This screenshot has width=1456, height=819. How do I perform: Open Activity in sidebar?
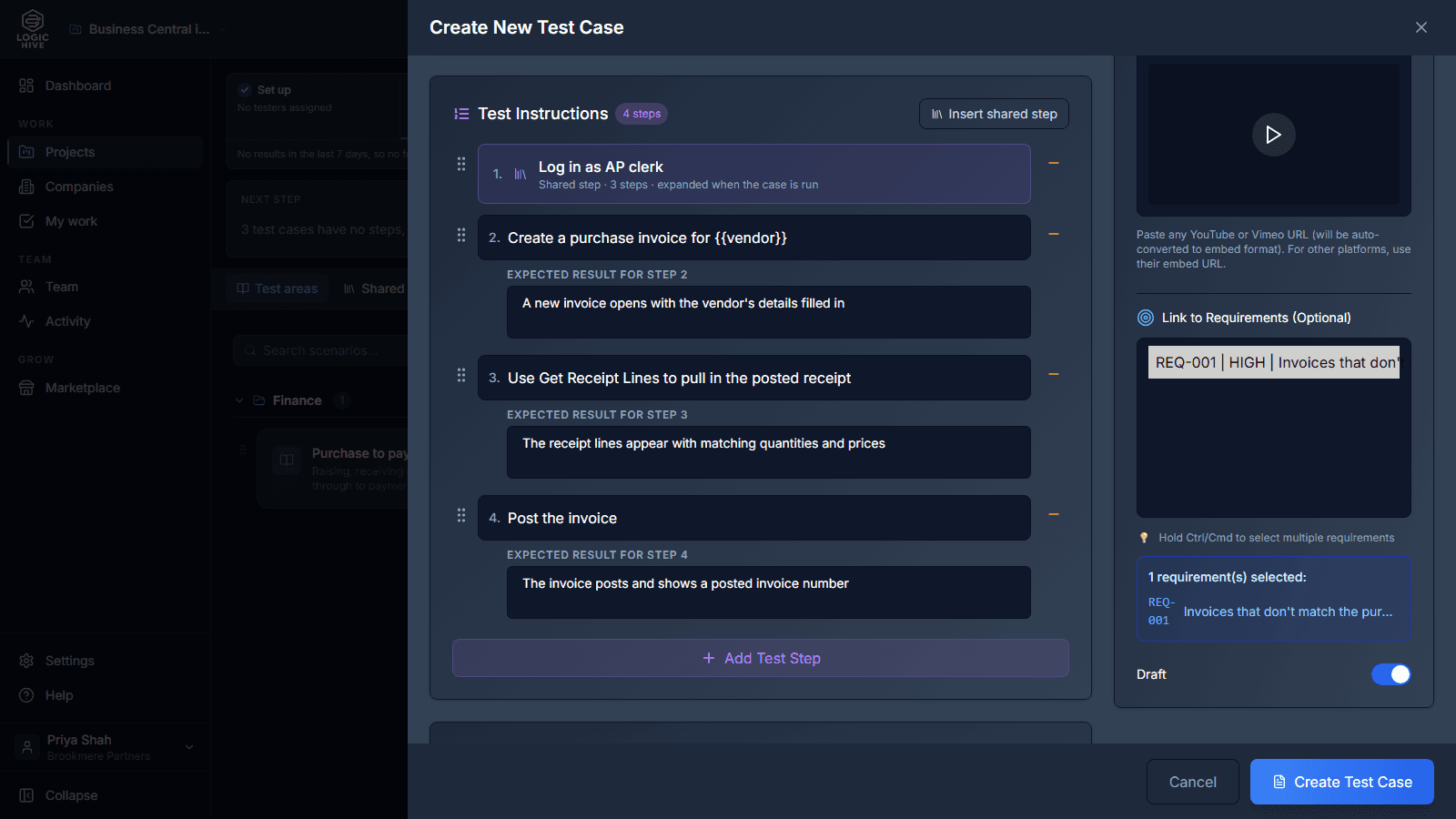pyautogui.click(x=105, y=321)
